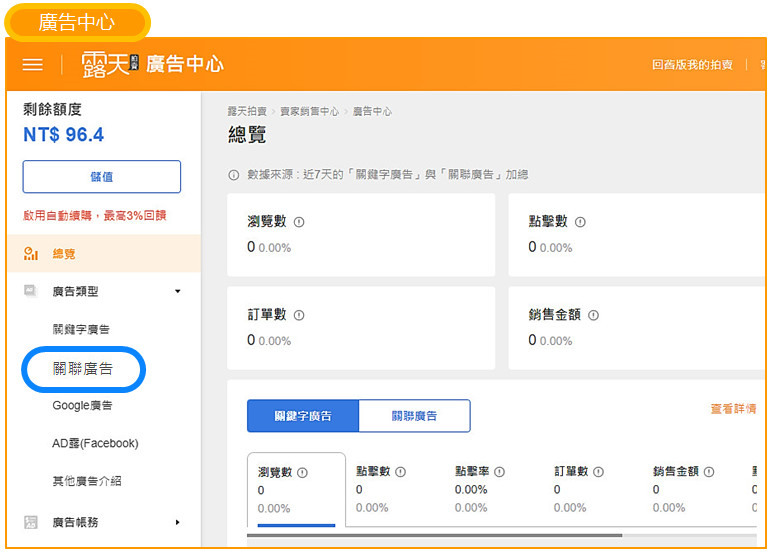The width and height of the screenshot is (771, 555).
Task: Click info icon next to 點擊數 card
Action: (x=580, y=222)
